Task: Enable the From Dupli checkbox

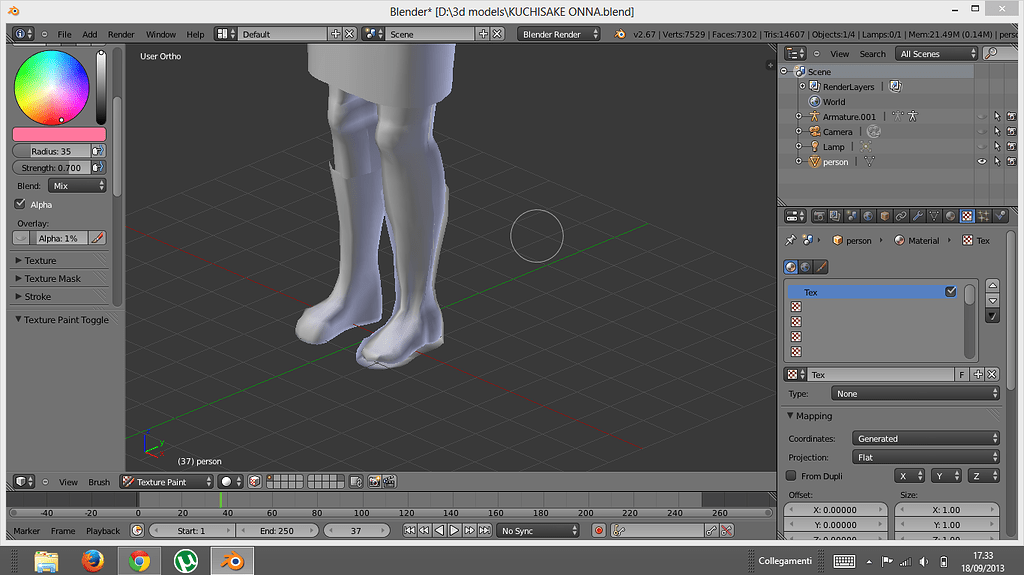Action: 792,476
